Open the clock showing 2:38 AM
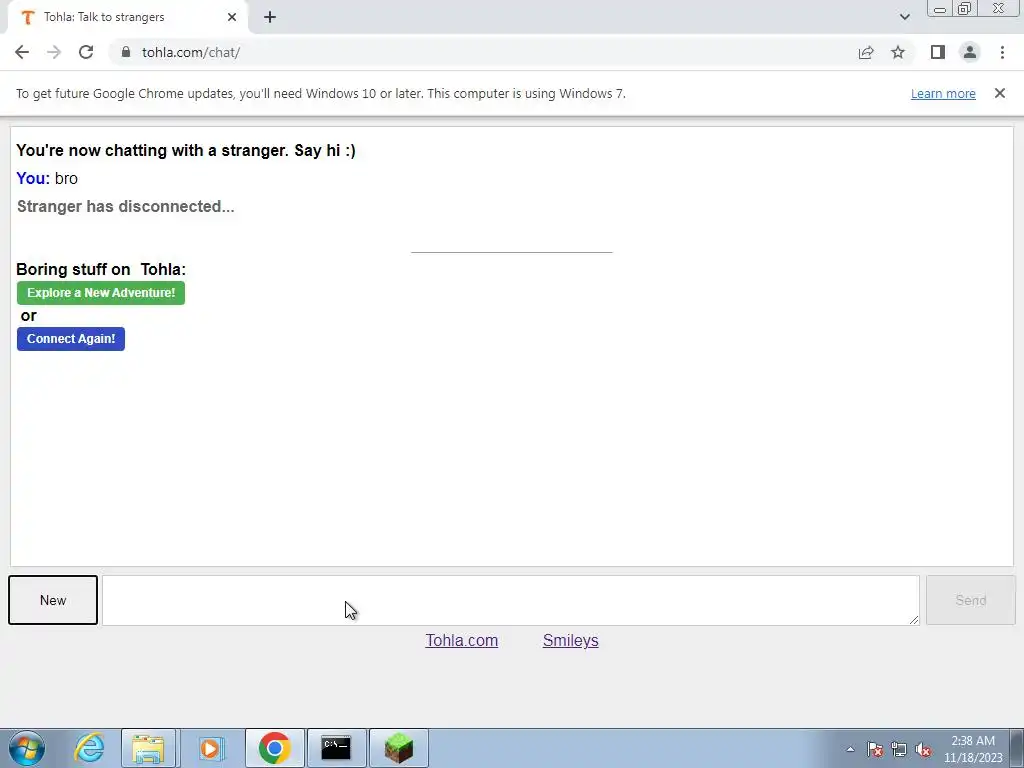The image size is (1024, 768). 973,749
